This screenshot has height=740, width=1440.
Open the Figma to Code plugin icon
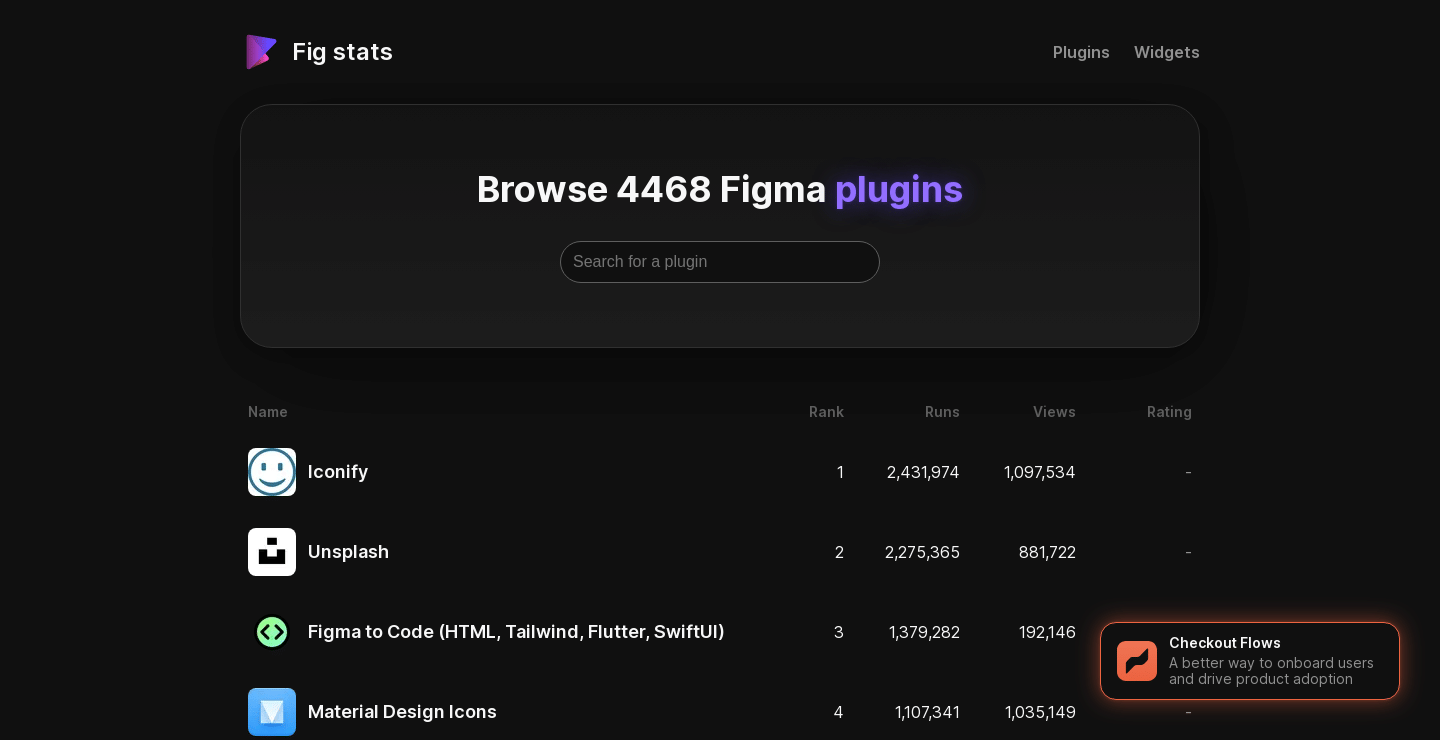pos(272,632)
